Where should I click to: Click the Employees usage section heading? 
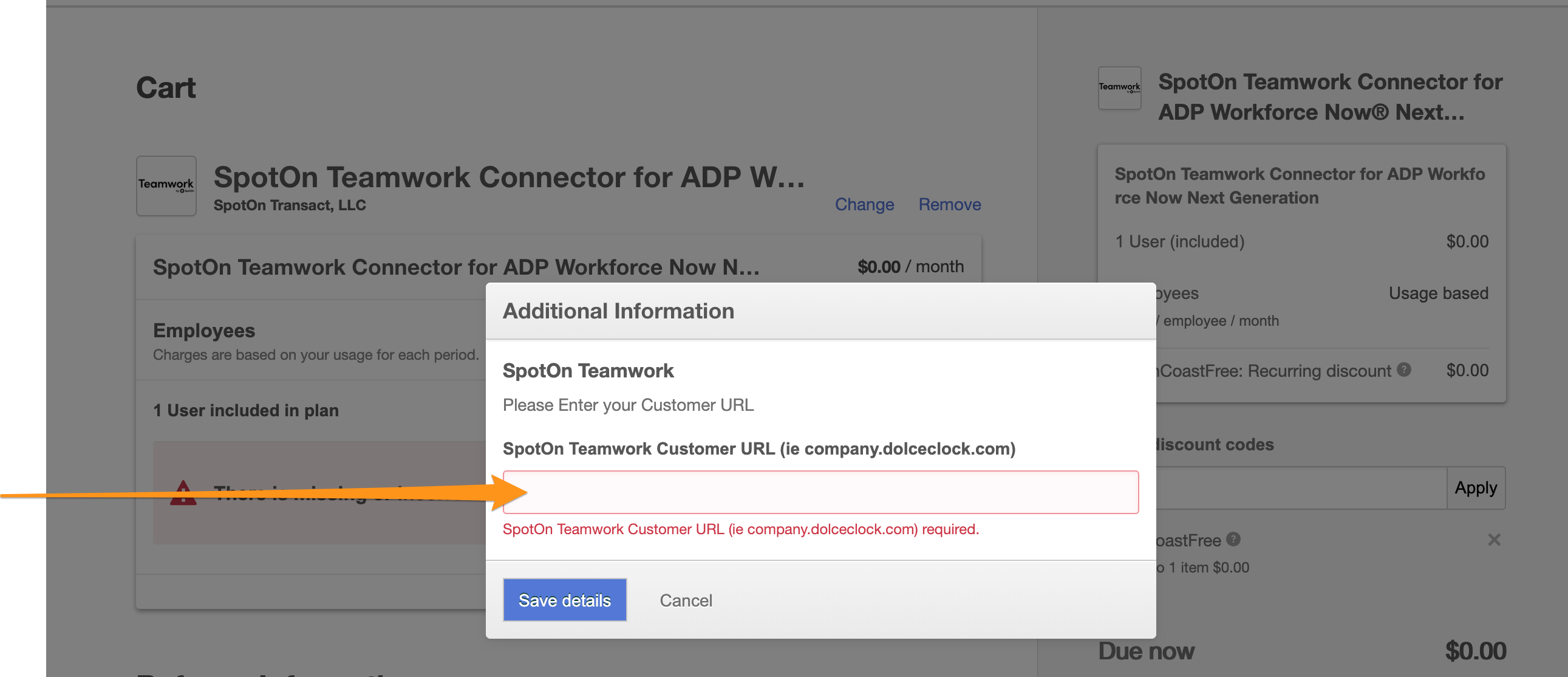pos(204,330)
